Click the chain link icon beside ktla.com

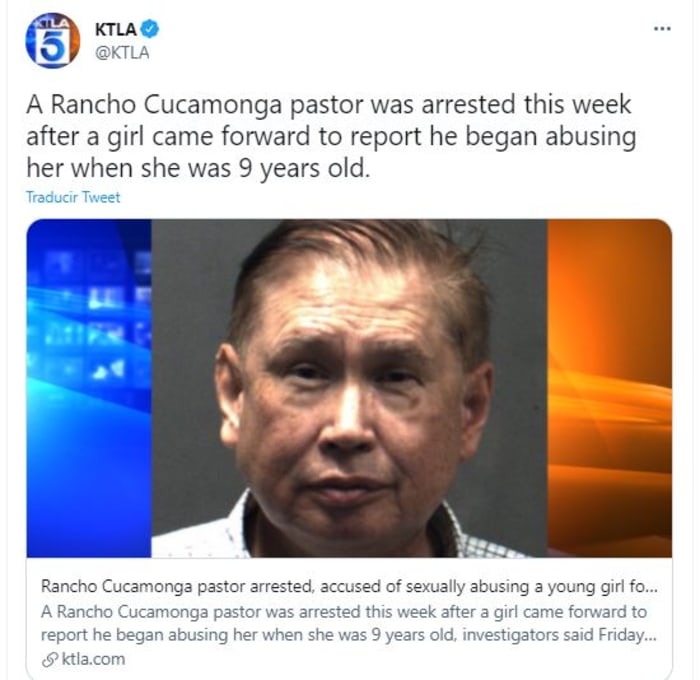click(x=50, y=660)
